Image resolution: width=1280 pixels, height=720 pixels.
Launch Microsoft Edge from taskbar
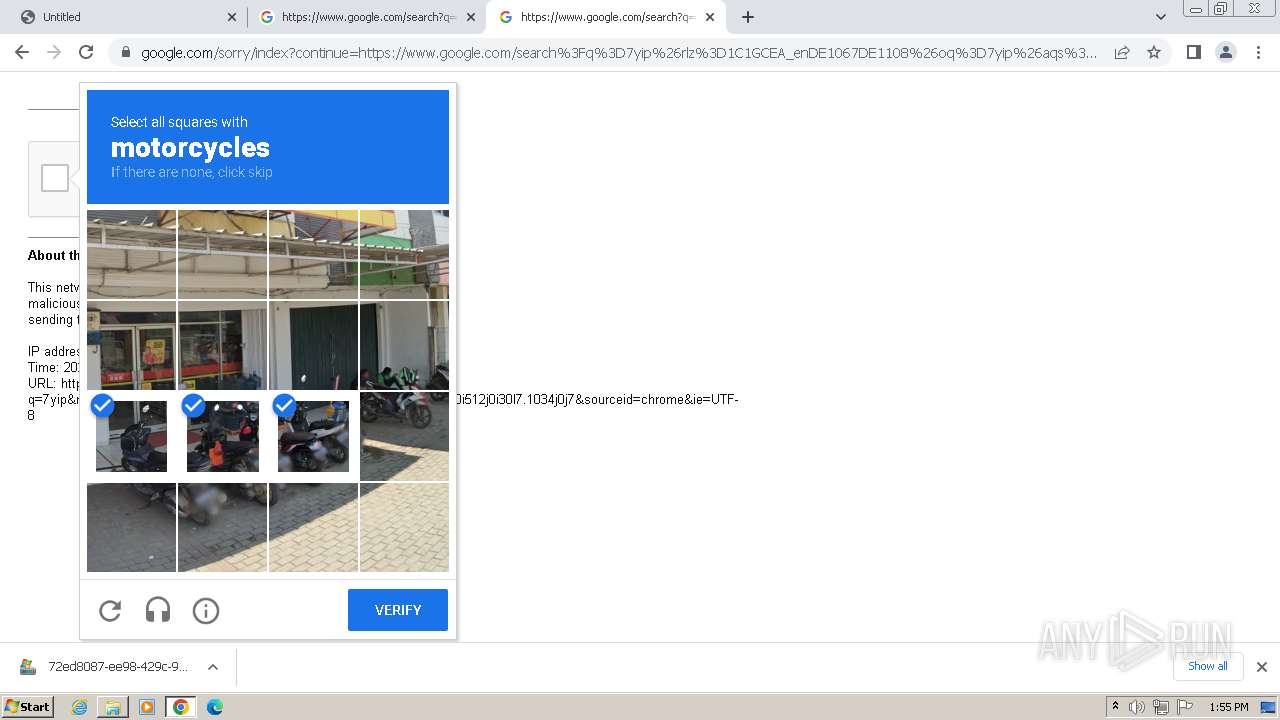point(215,707)
